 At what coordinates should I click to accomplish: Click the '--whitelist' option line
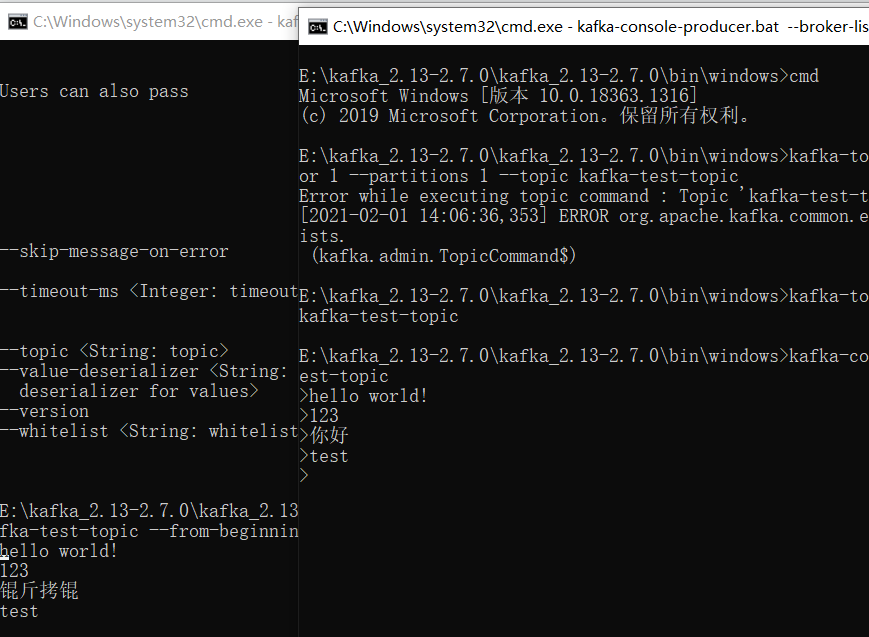click(x=149, y=431)
